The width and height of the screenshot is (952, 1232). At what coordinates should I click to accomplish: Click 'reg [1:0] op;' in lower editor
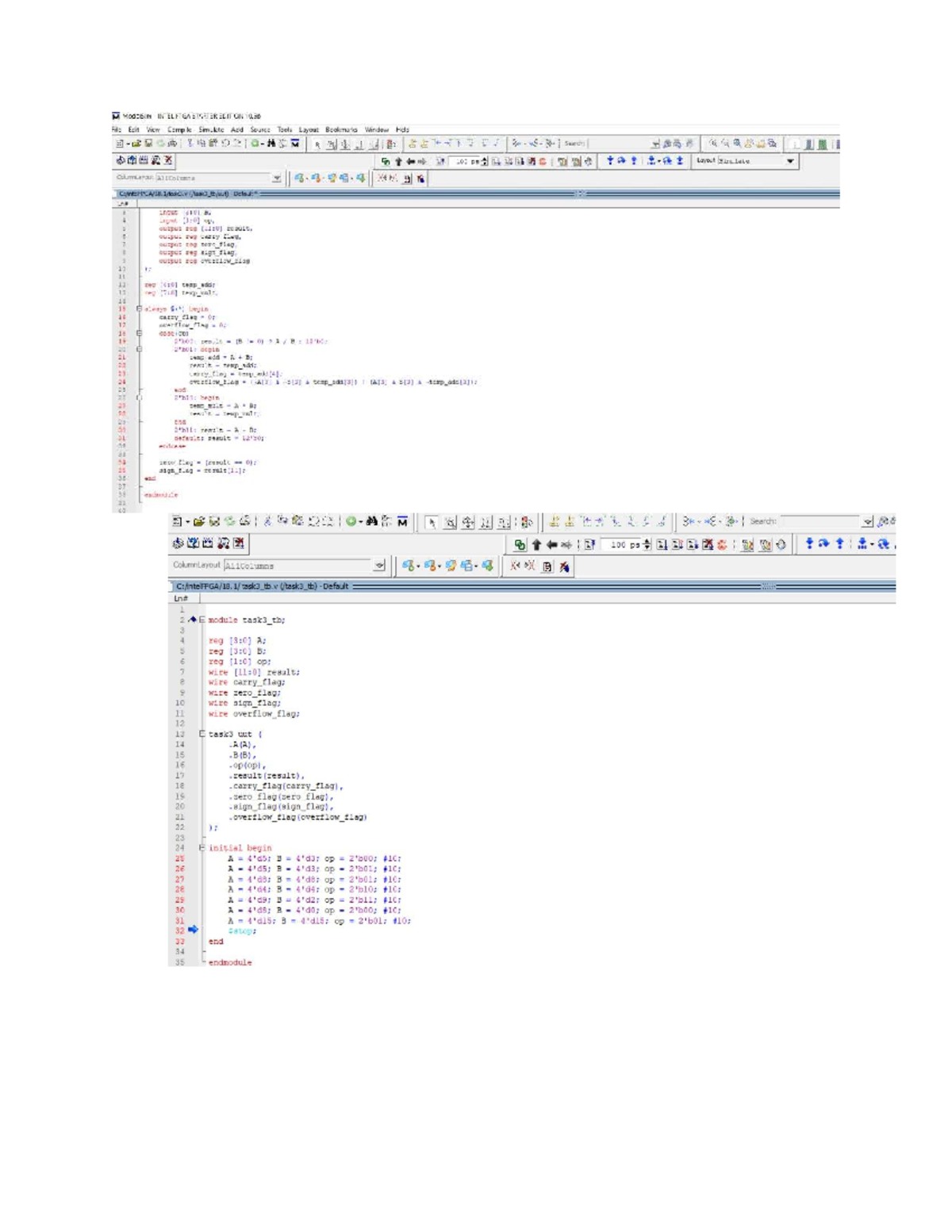click(240, 662)
